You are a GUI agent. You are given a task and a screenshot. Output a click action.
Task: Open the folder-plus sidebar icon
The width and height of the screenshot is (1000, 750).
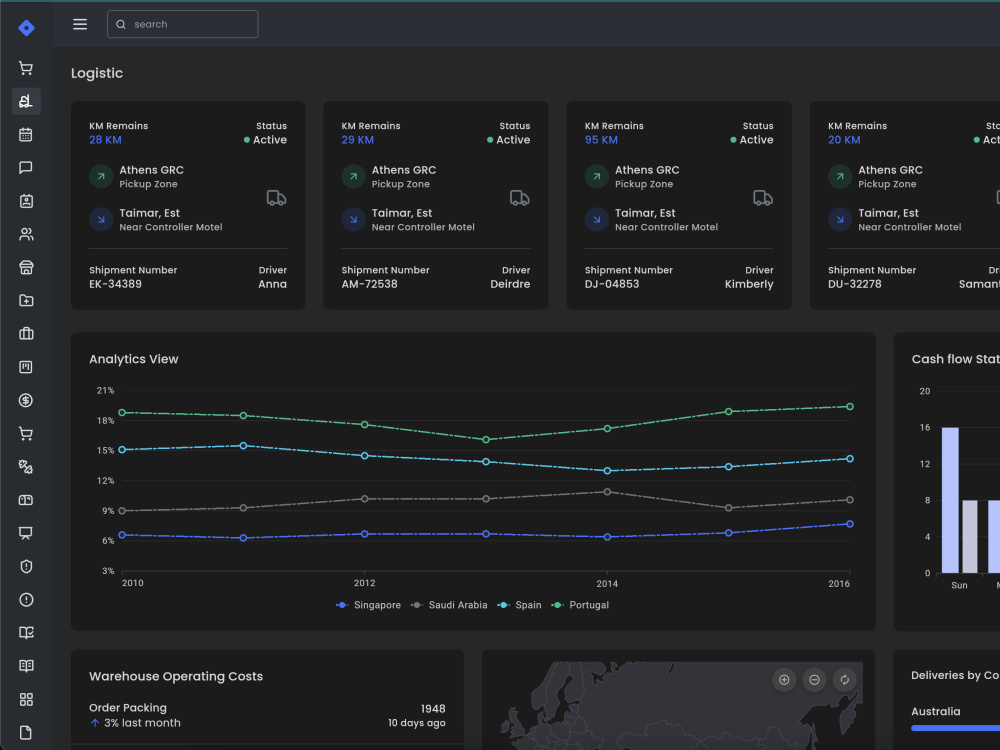[x=26, y=300]
